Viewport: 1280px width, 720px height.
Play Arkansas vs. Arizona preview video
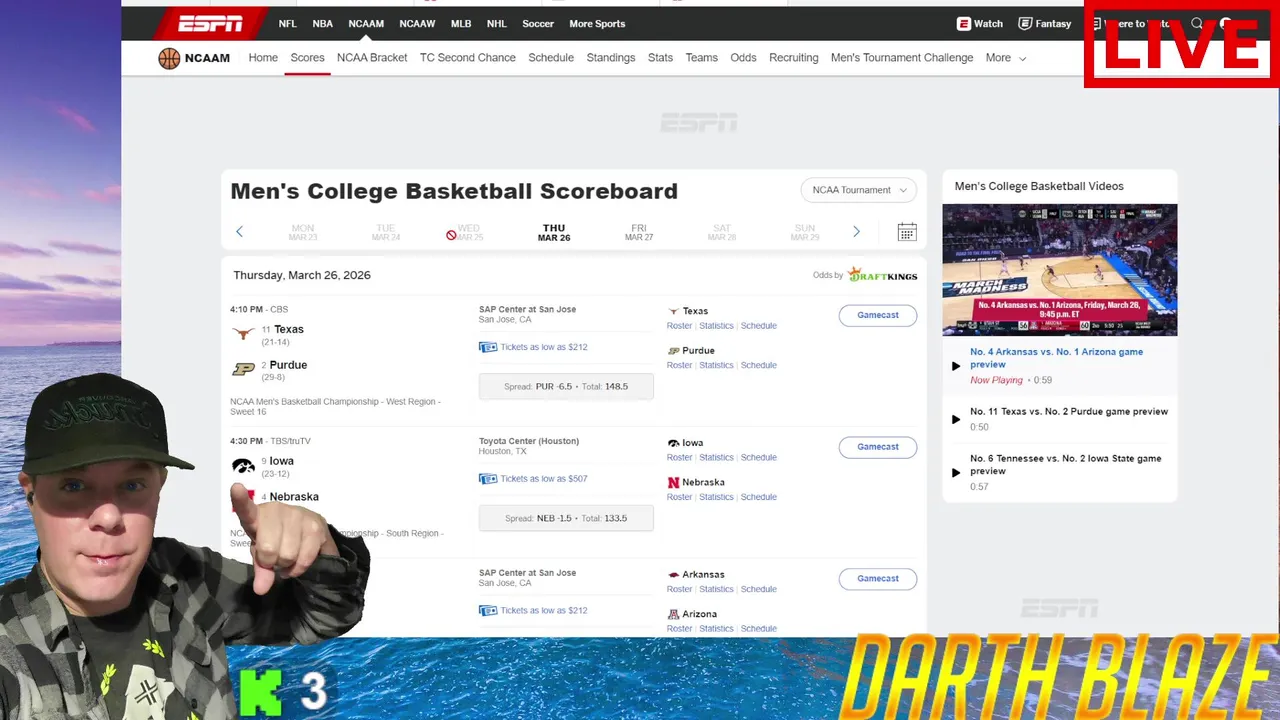[x=956, y=366]
